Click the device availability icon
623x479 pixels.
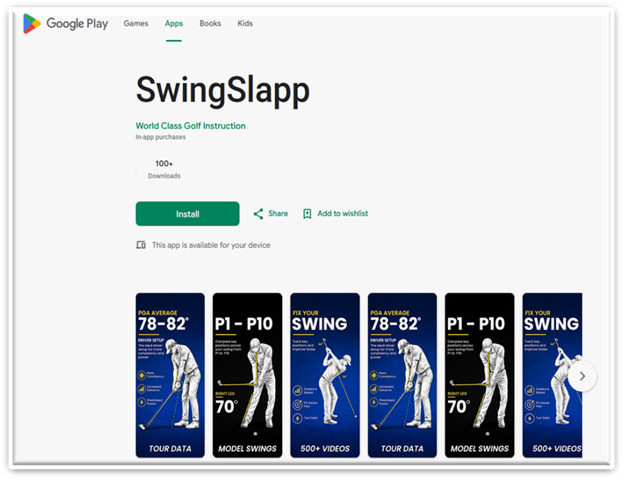[x=141, y=245]
